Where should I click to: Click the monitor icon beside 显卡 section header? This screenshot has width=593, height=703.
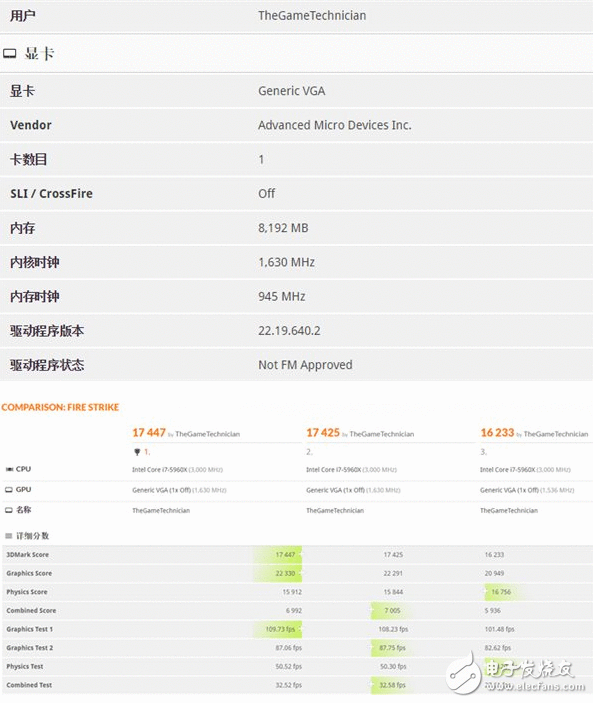pyautogui.click(x=10, y=54)
